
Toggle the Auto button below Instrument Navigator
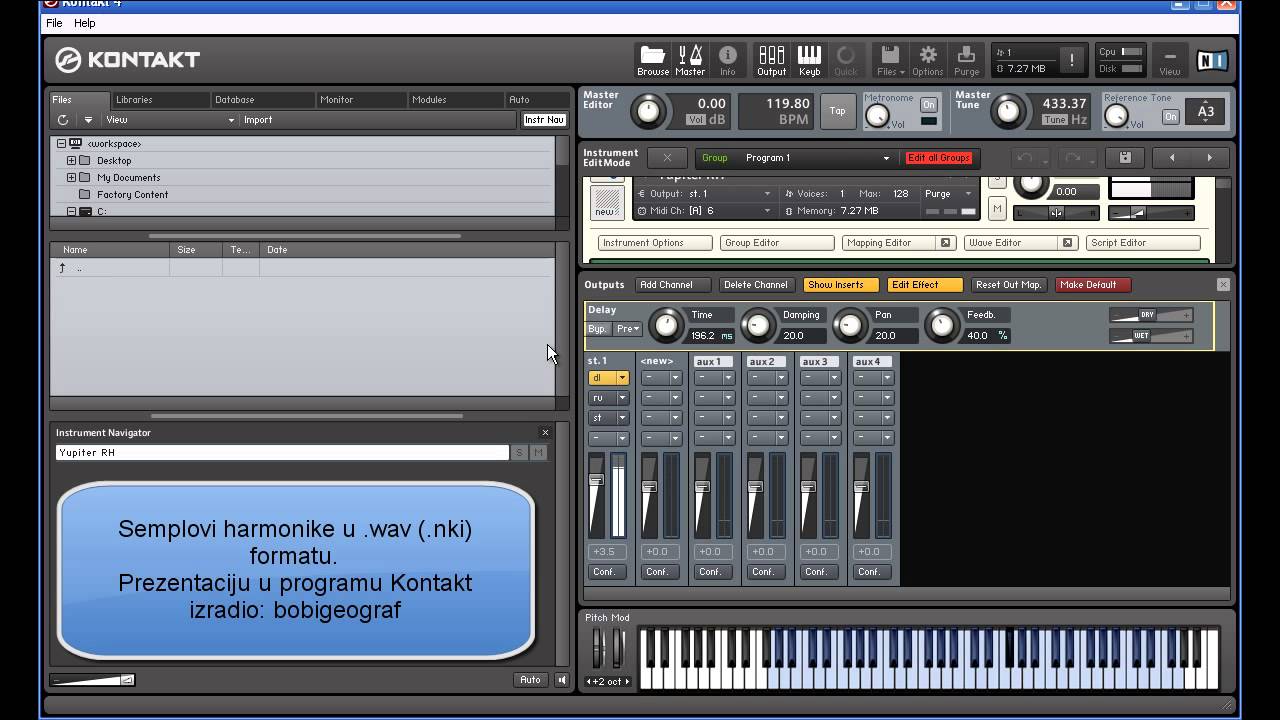(x=530, y=680)
